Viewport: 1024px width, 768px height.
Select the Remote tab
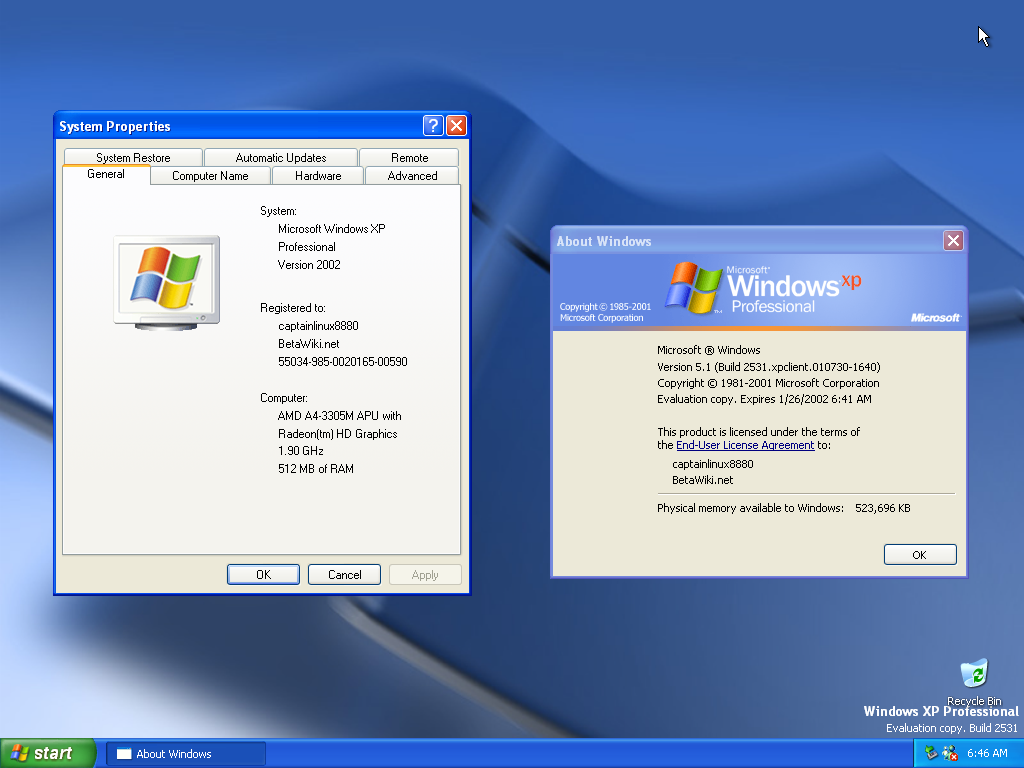point(409,157)
